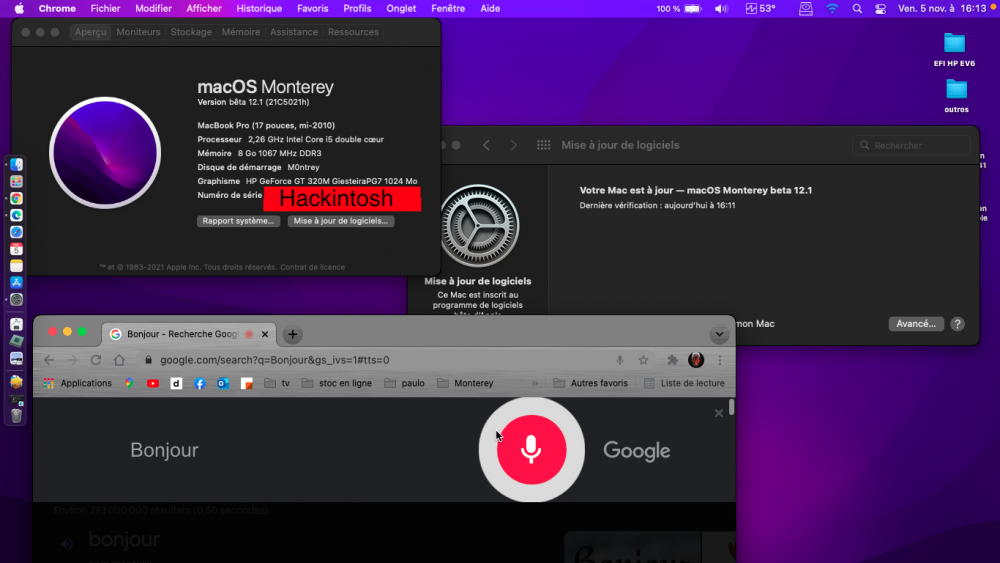This screenshot has width=1000, height=563.
Task: Open Apple menu
Action: click(19, 8)
